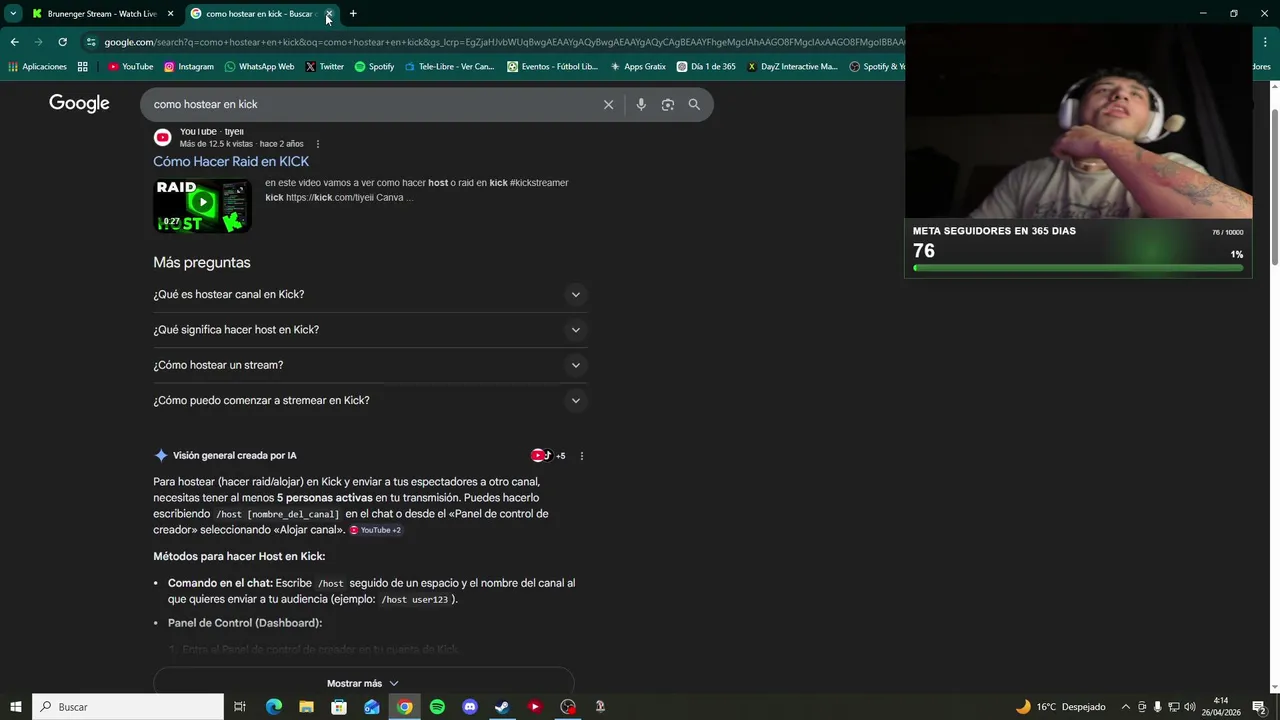Click the AI overview sparkle icon

pyautogui.click(x=161, y=455)
